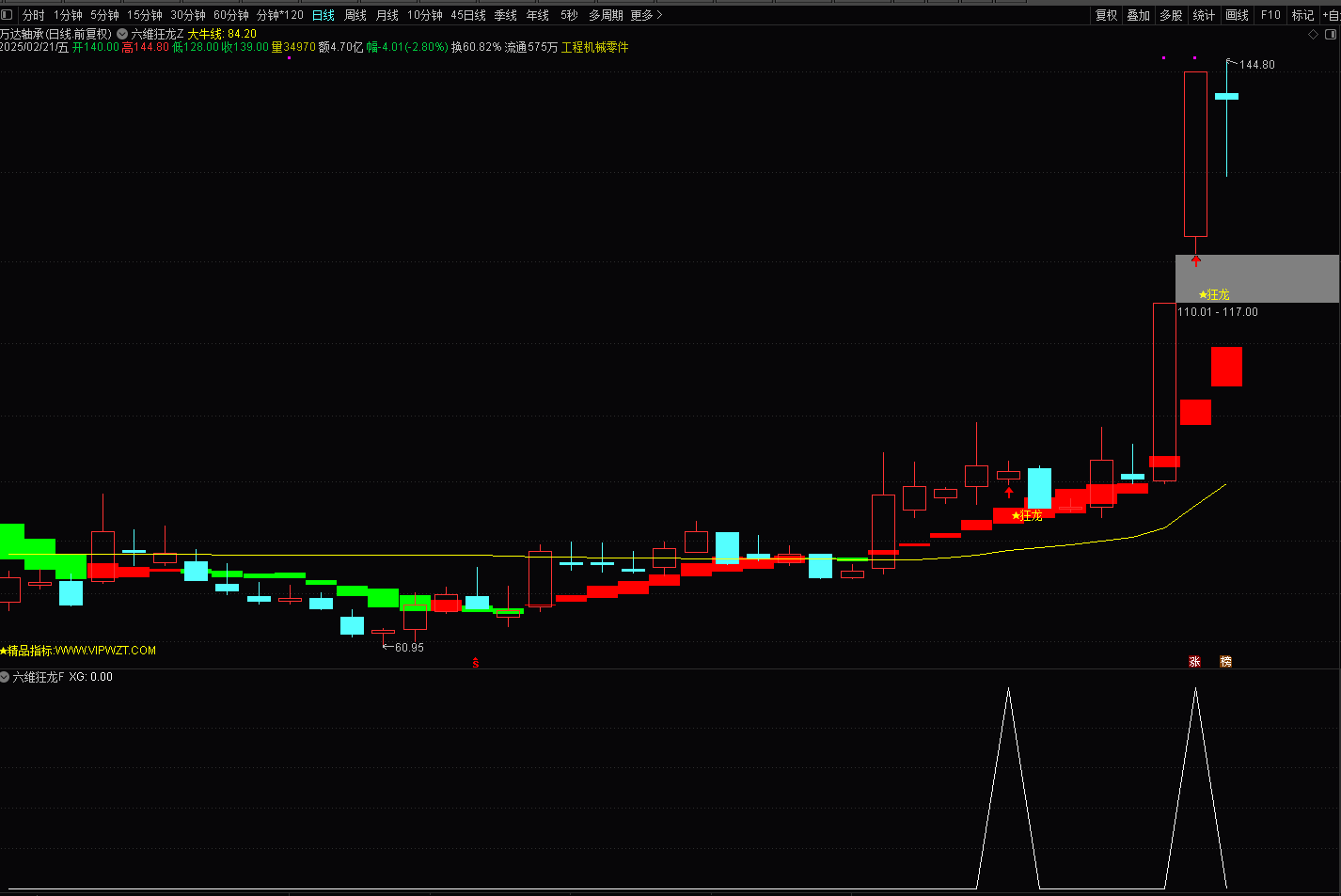Click the XG: 0.00 indicator value
Screen dimensions: 1341x896
(x=91, y=677)
